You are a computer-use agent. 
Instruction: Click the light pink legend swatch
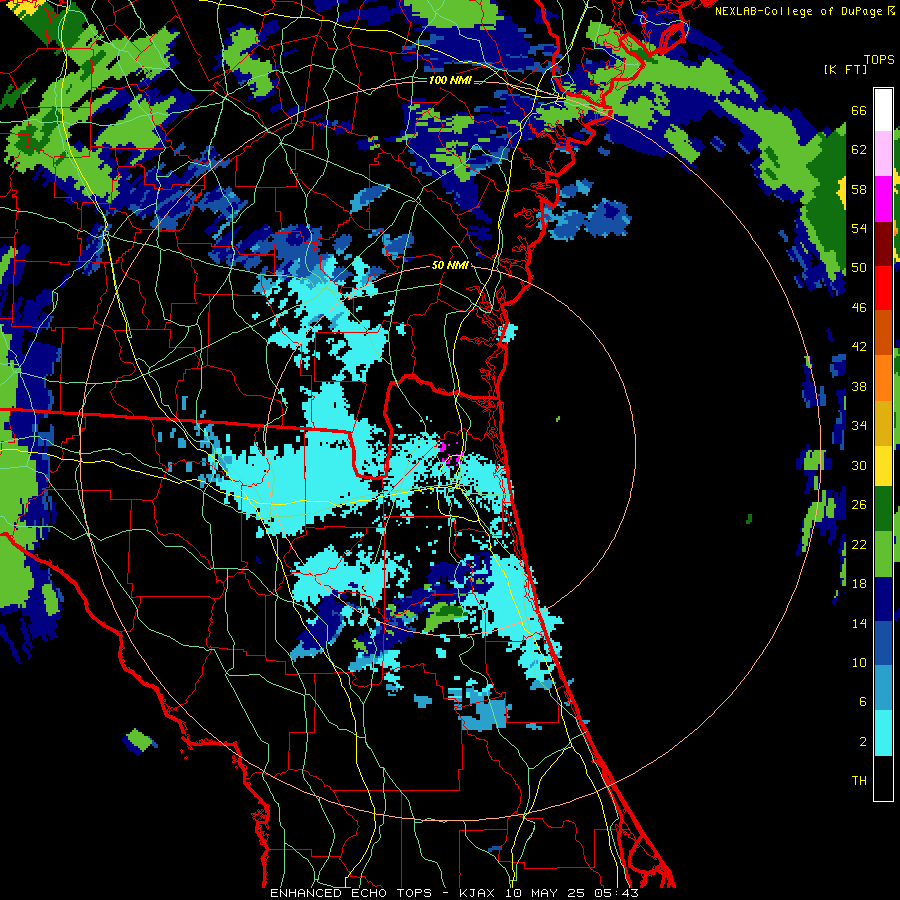[883, 153]
